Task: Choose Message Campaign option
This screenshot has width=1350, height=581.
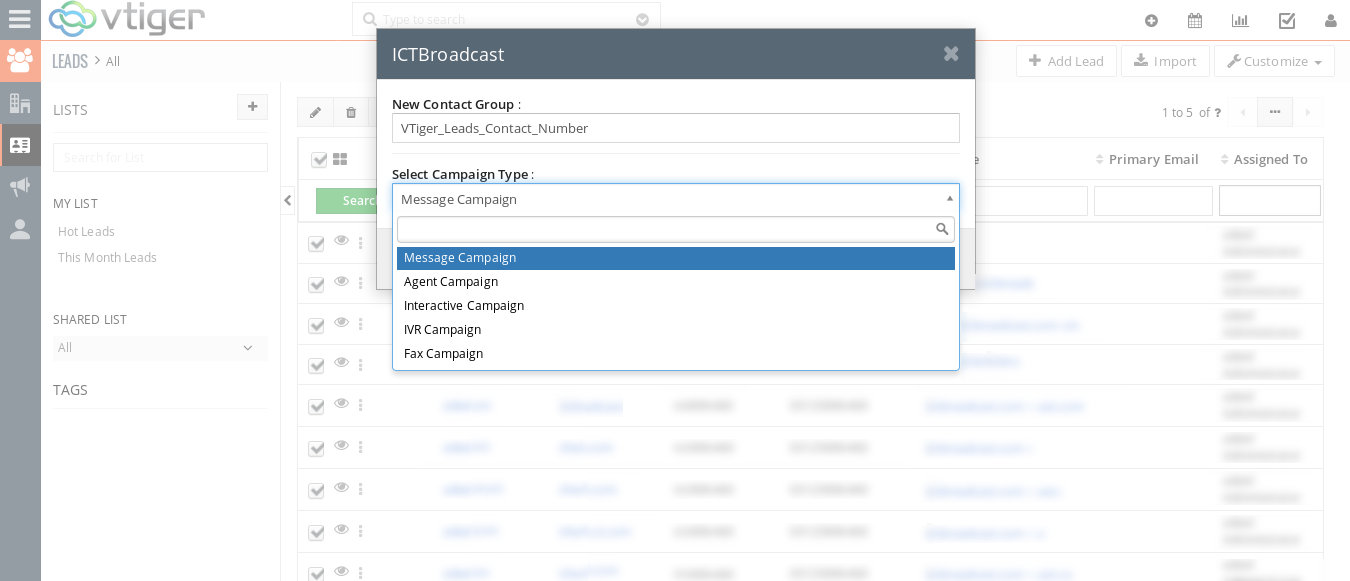Action: pyautogui.click(x=676, y=258)
